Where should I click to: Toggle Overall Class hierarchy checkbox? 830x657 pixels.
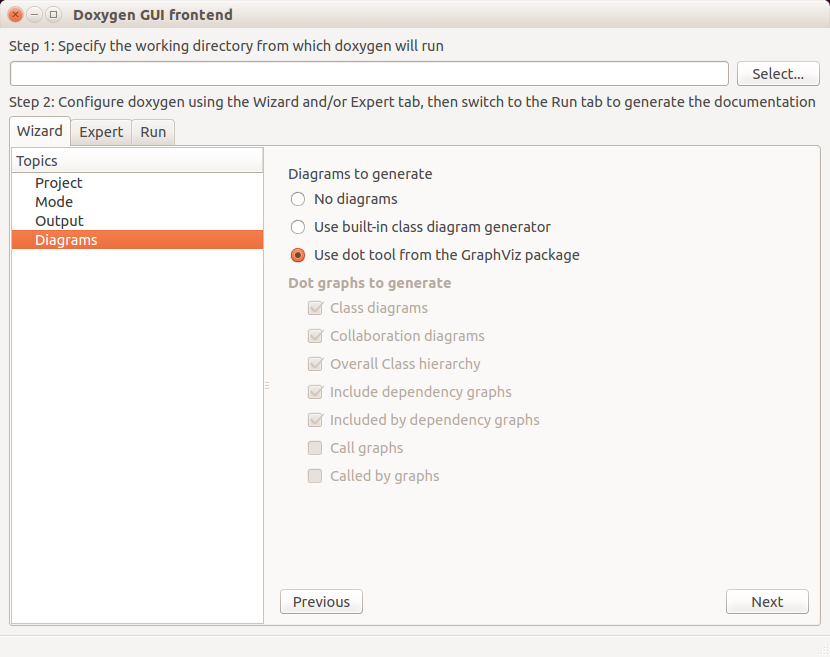(x=315, y=364)
